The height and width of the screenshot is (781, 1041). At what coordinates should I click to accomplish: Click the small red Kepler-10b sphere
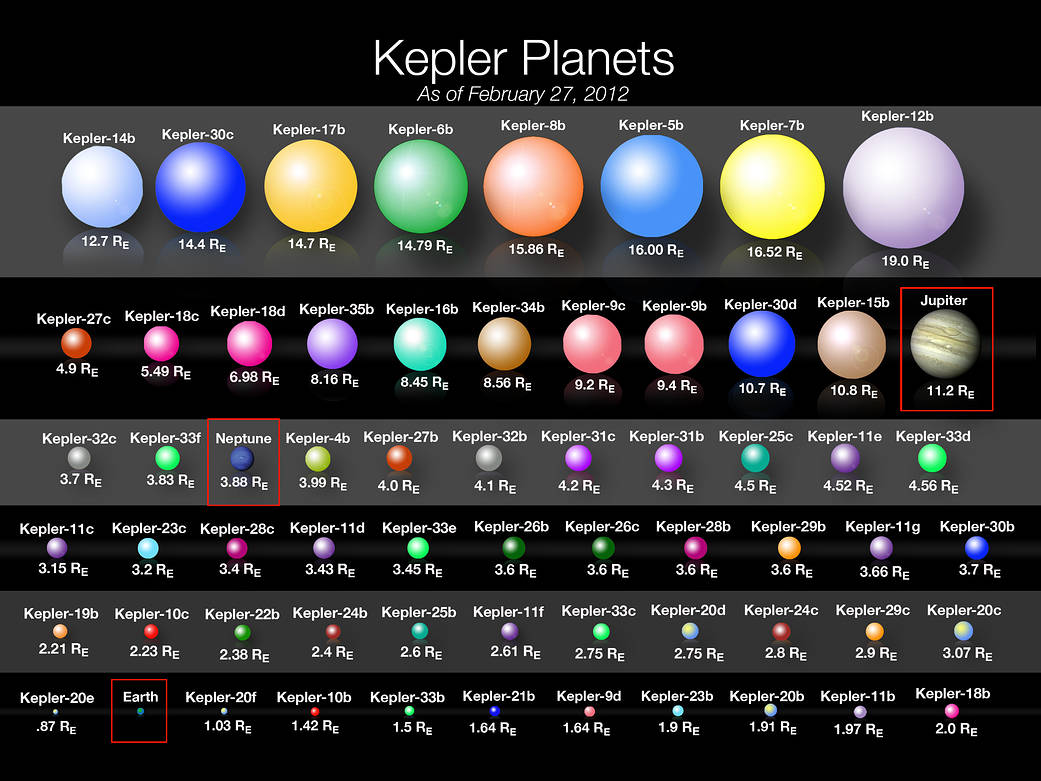[x=315, y=711]
